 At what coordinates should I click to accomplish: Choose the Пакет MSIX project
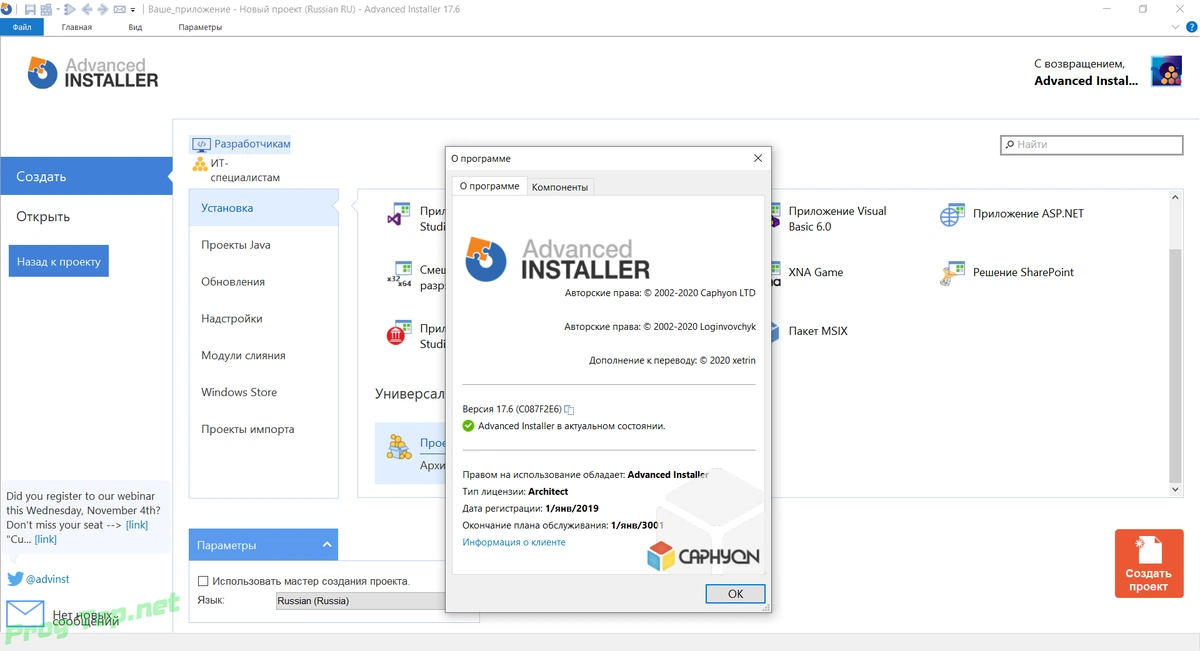(x=817, y=331)
